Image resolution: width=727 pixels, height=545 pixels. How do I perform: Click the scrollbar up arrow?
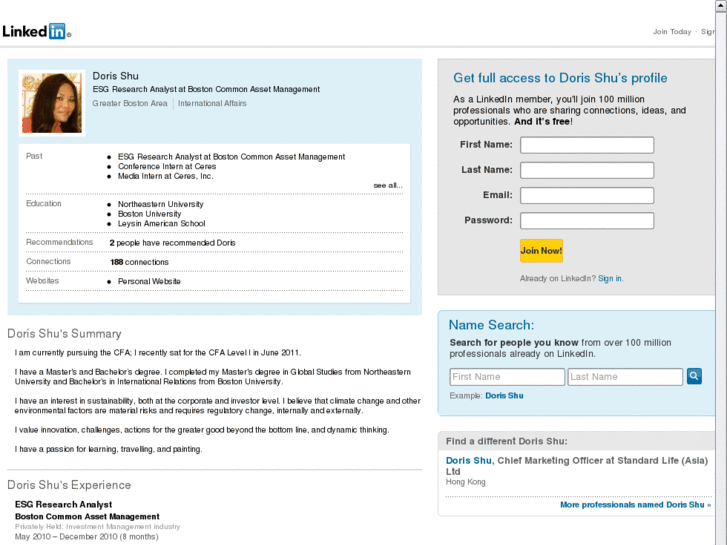click(x=721, y=5)
